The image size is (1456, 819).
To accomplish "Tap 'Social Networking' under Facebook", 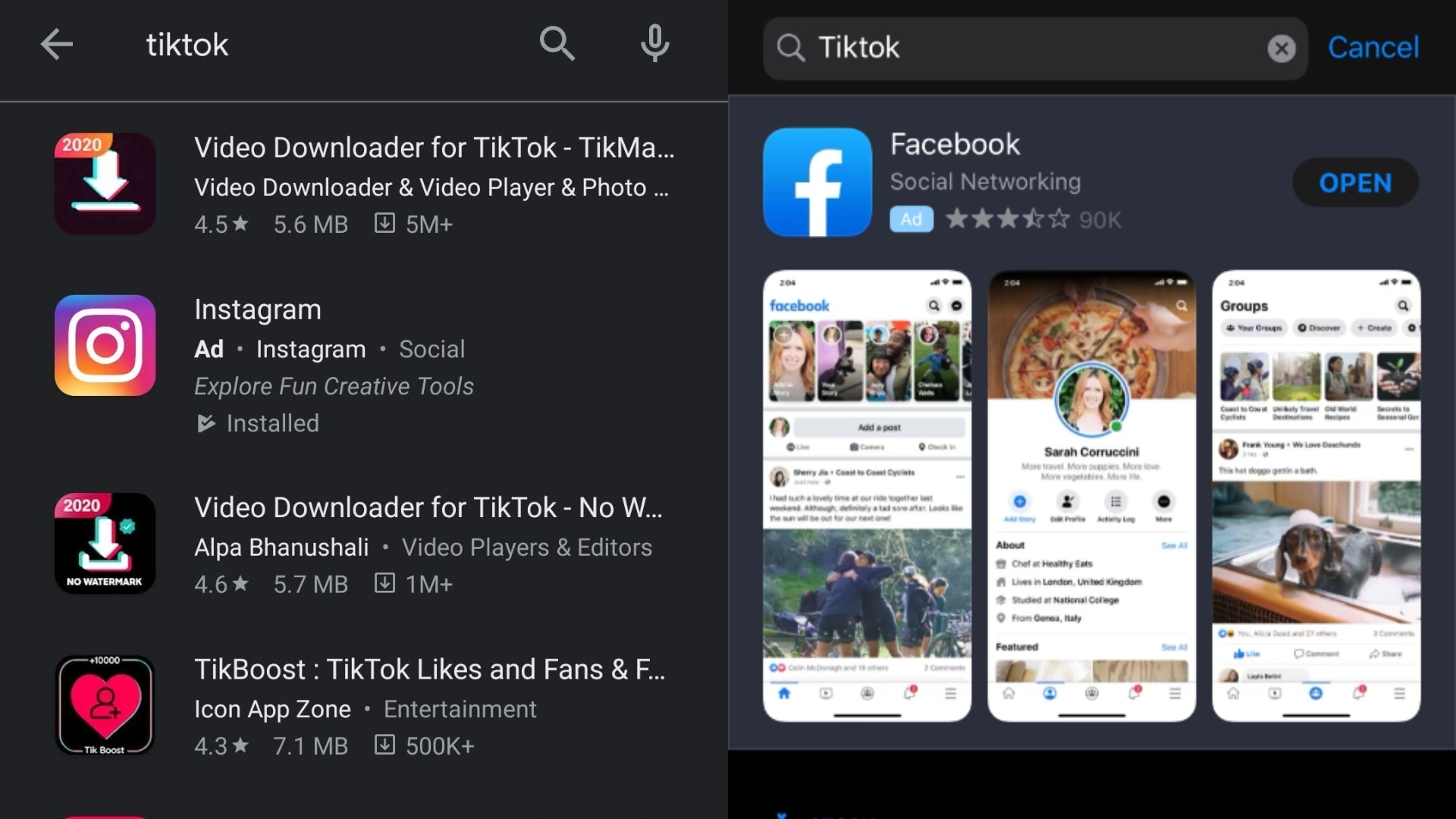I will click(x=985, y=182).
